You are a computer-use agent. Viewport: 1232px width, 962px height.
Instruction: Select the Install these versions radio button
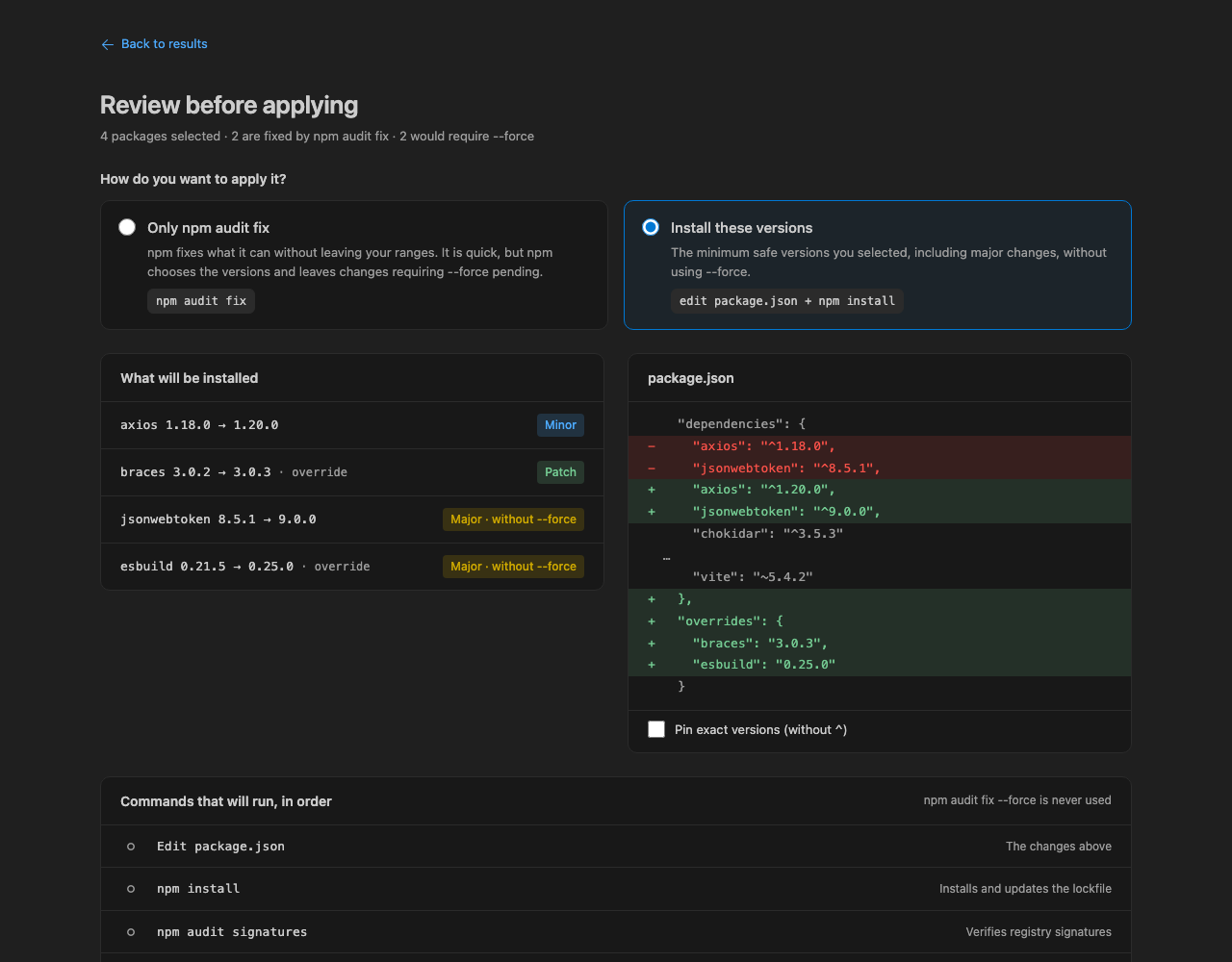(x=651, y=227)
